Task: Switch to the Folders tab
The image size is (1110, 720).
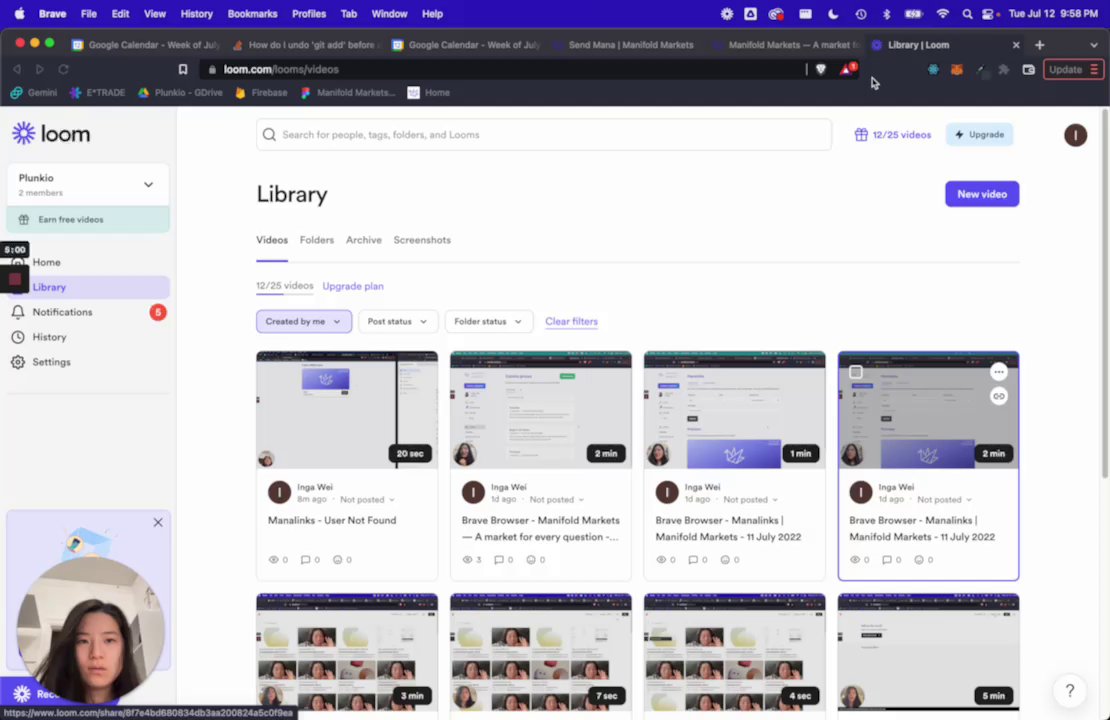Action: point(316,240)
